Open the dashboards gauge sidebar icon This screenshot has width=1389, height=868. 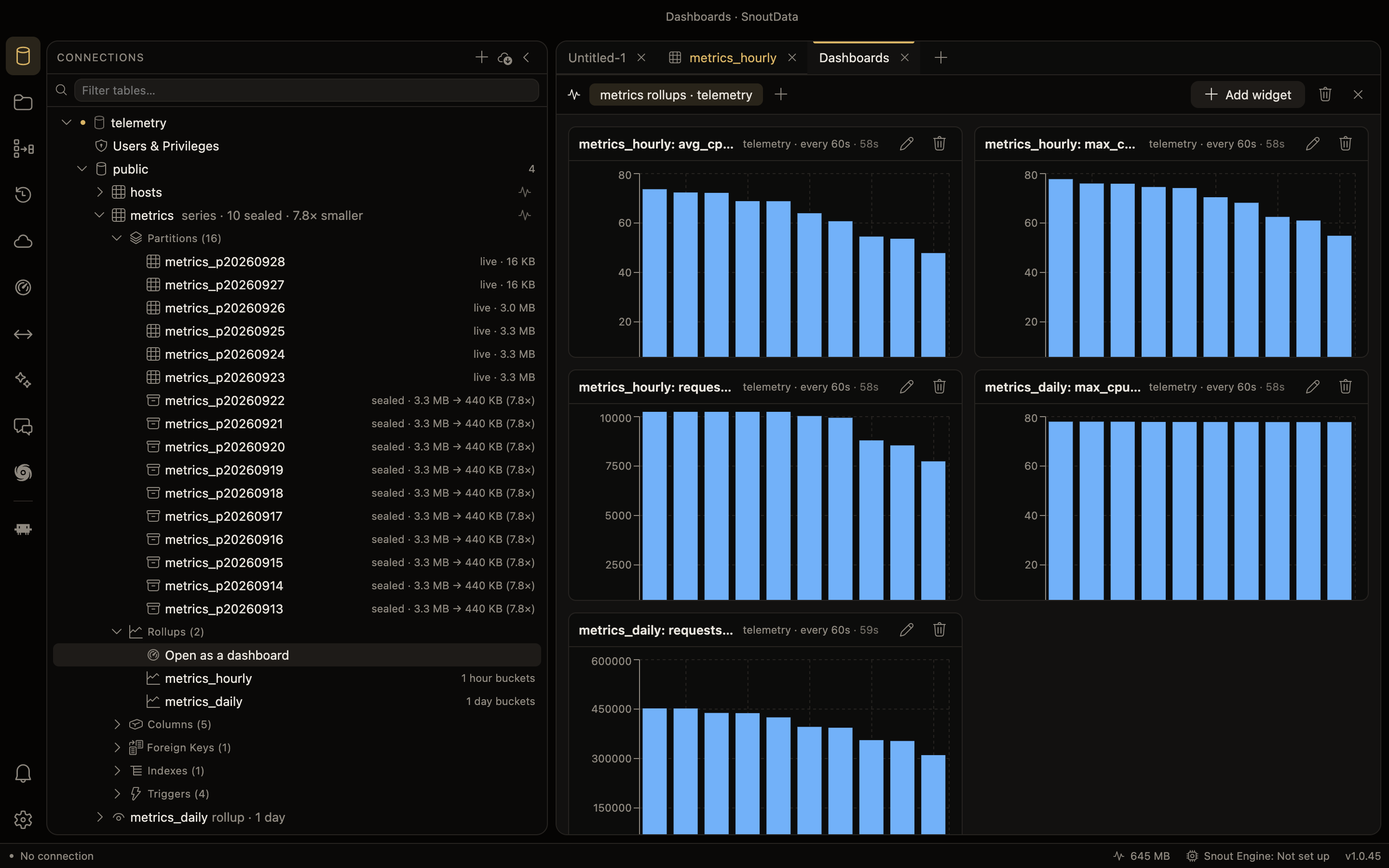23,287
